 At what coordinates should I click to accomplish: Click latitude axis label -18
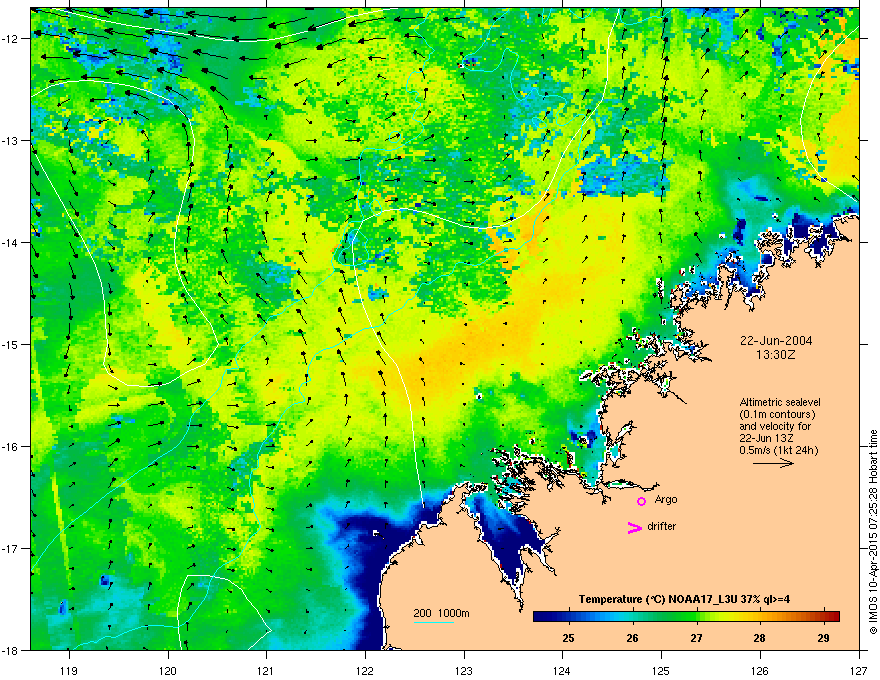(11, 650)
